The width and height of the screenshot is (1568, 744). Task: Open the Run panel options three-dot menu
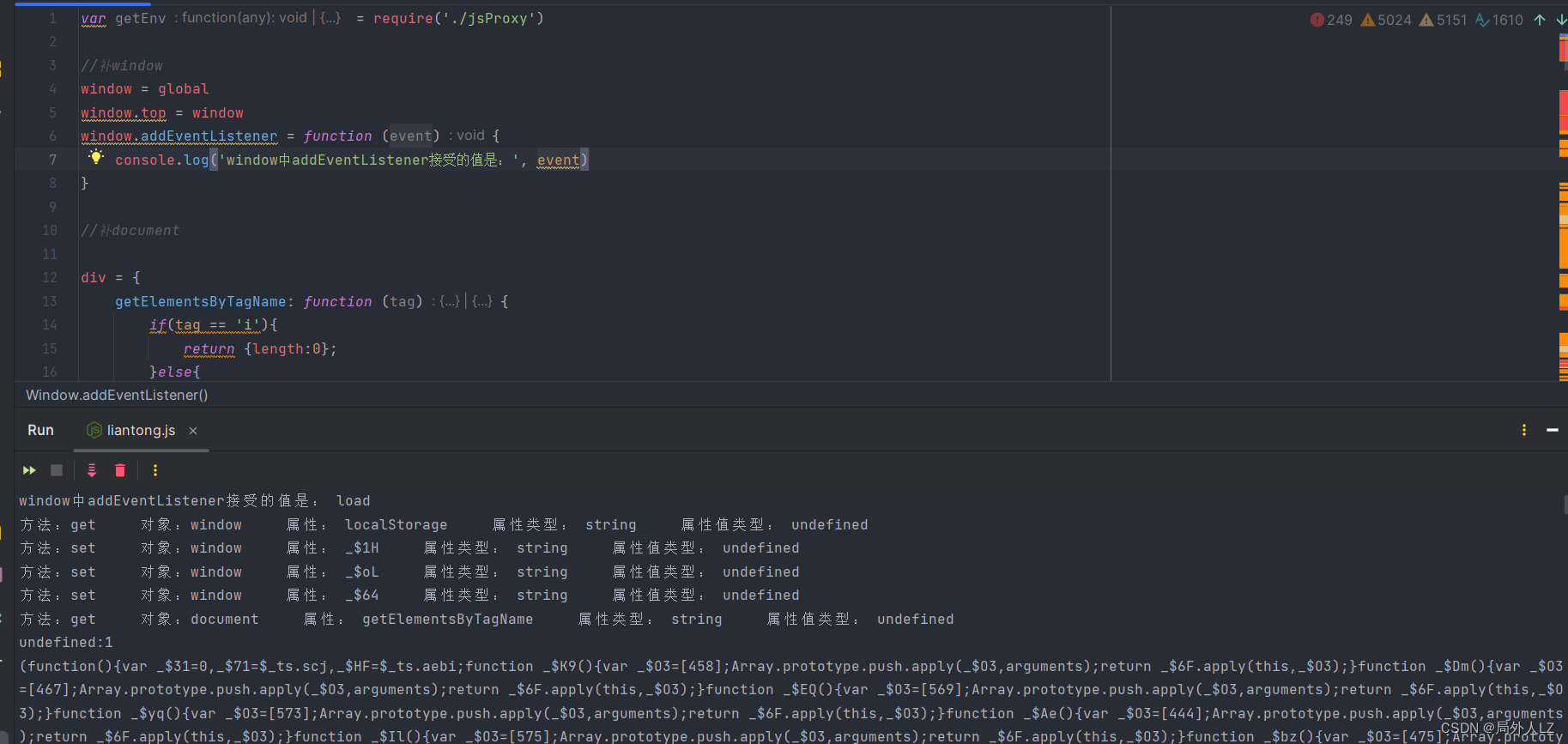coord(1524,430)
